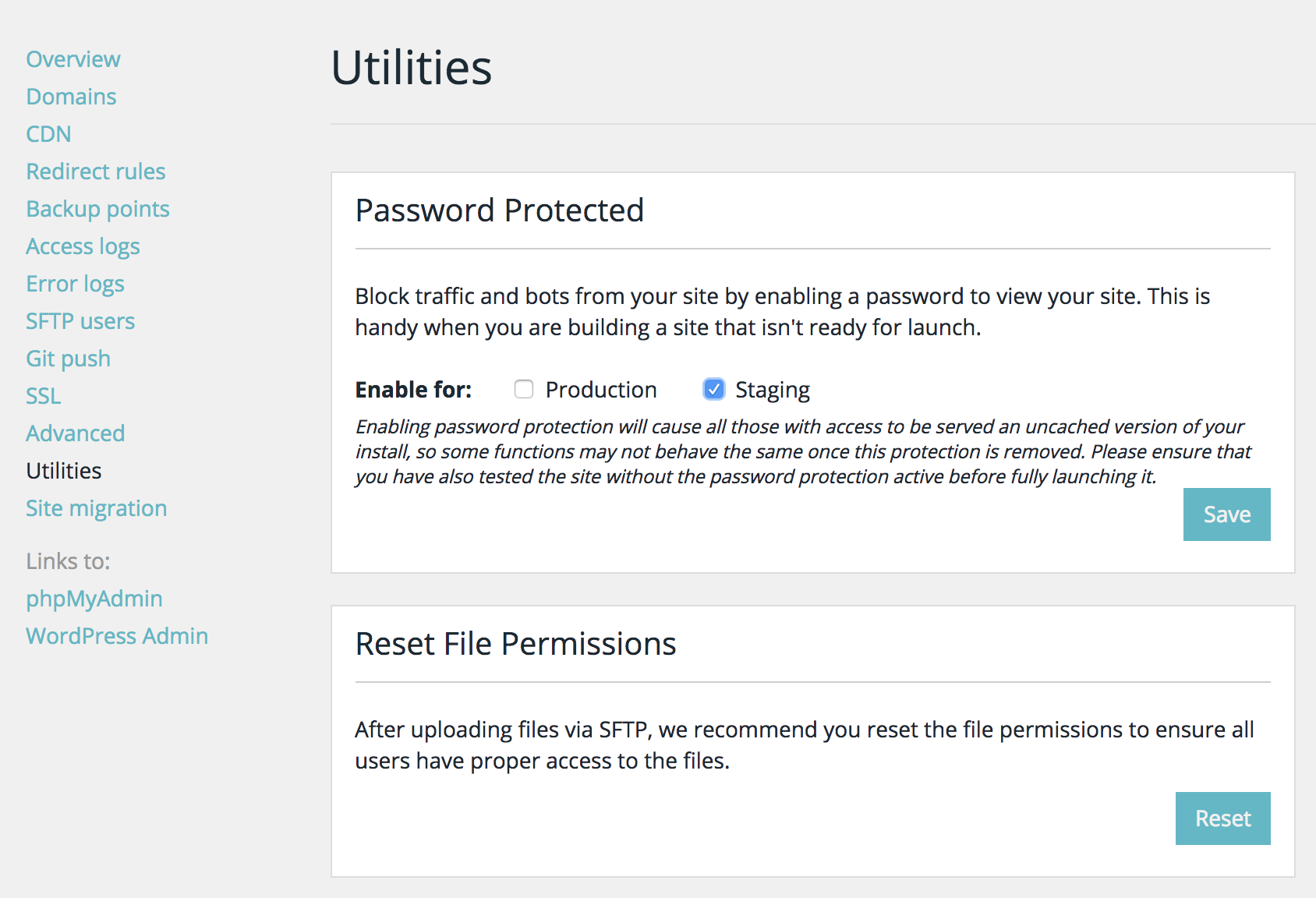This screenshot has height=898, width=1316.
Task: Open the CDN section
Action: pos(48,134)
